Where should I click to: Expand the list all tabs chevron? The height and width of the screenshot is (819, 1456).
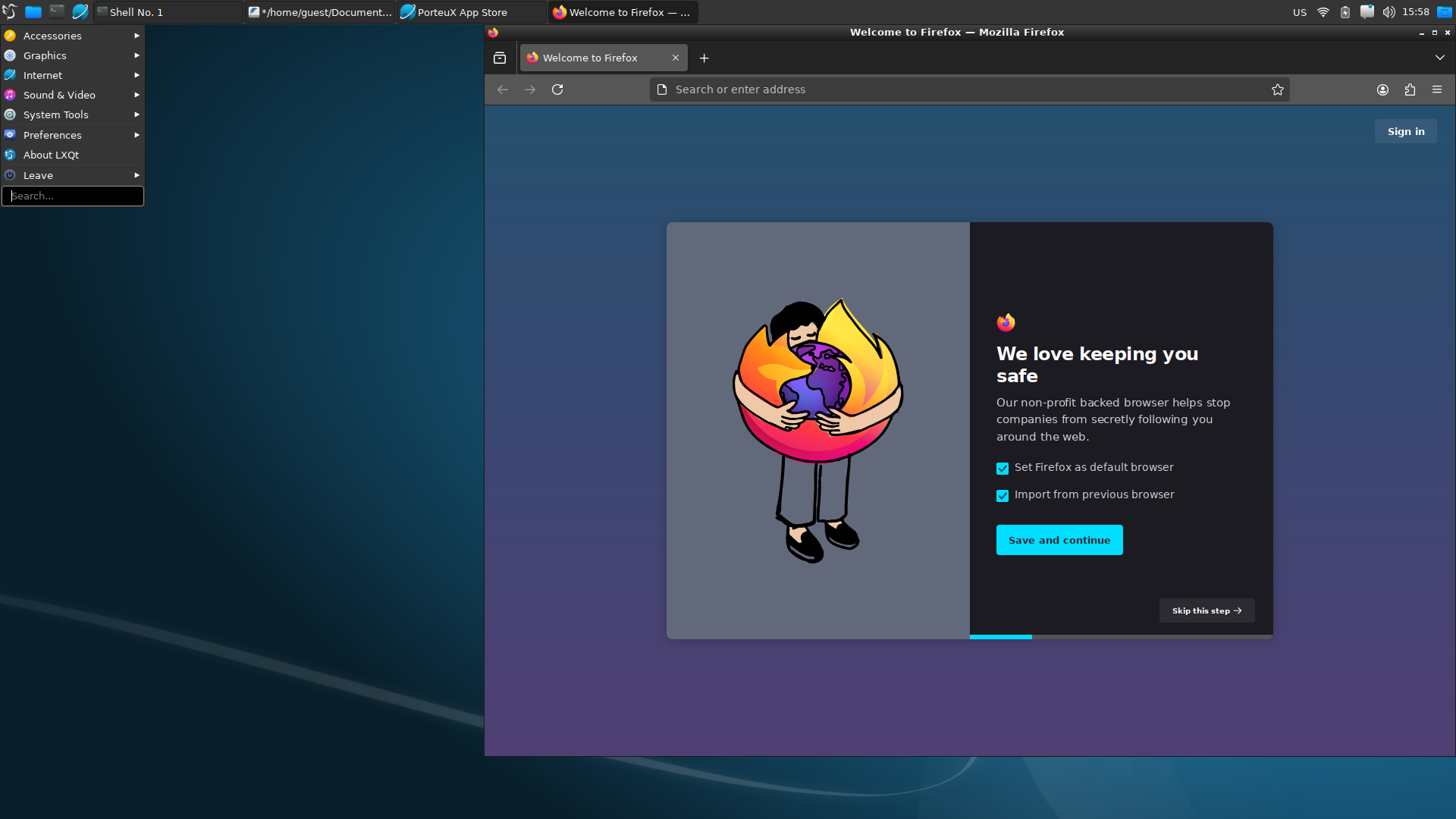1440,58
